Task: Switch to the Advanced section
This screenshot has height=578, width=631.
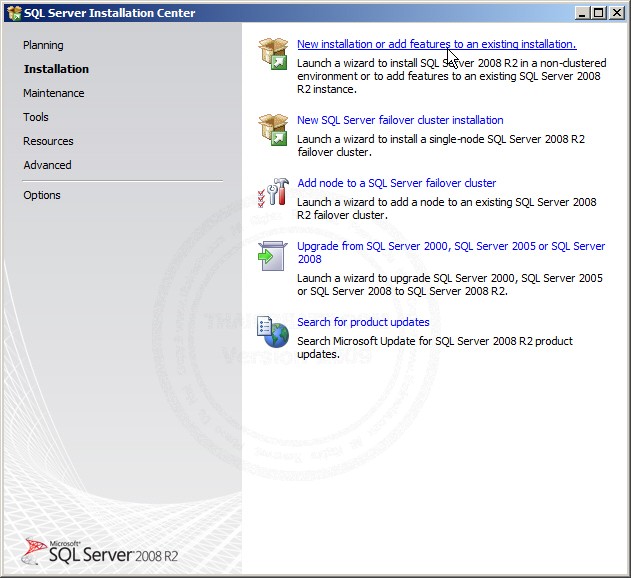Action: [47, 165]
